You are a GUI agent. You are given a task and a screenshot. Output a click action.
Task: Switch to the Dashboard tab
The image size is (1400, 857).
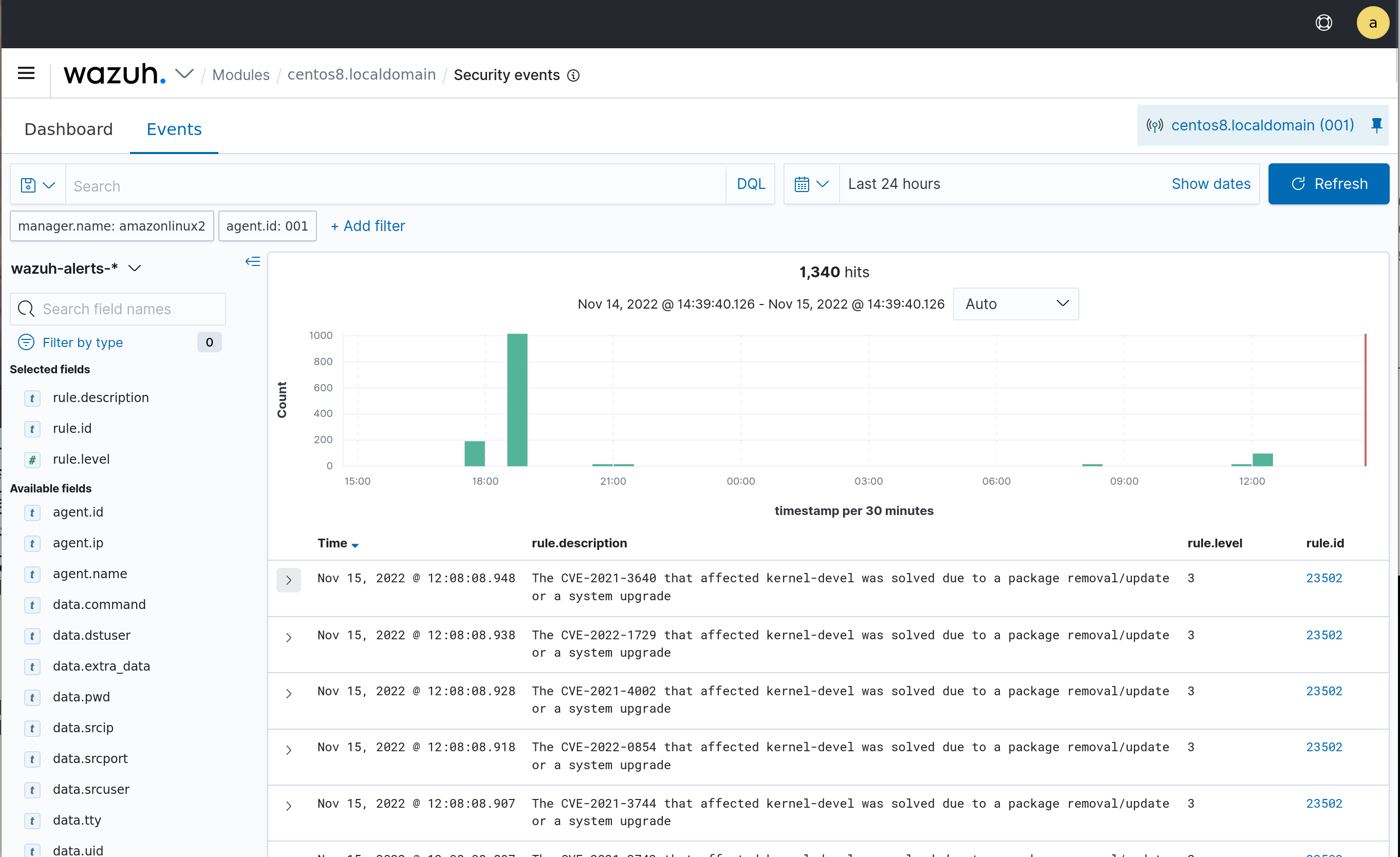69,129
